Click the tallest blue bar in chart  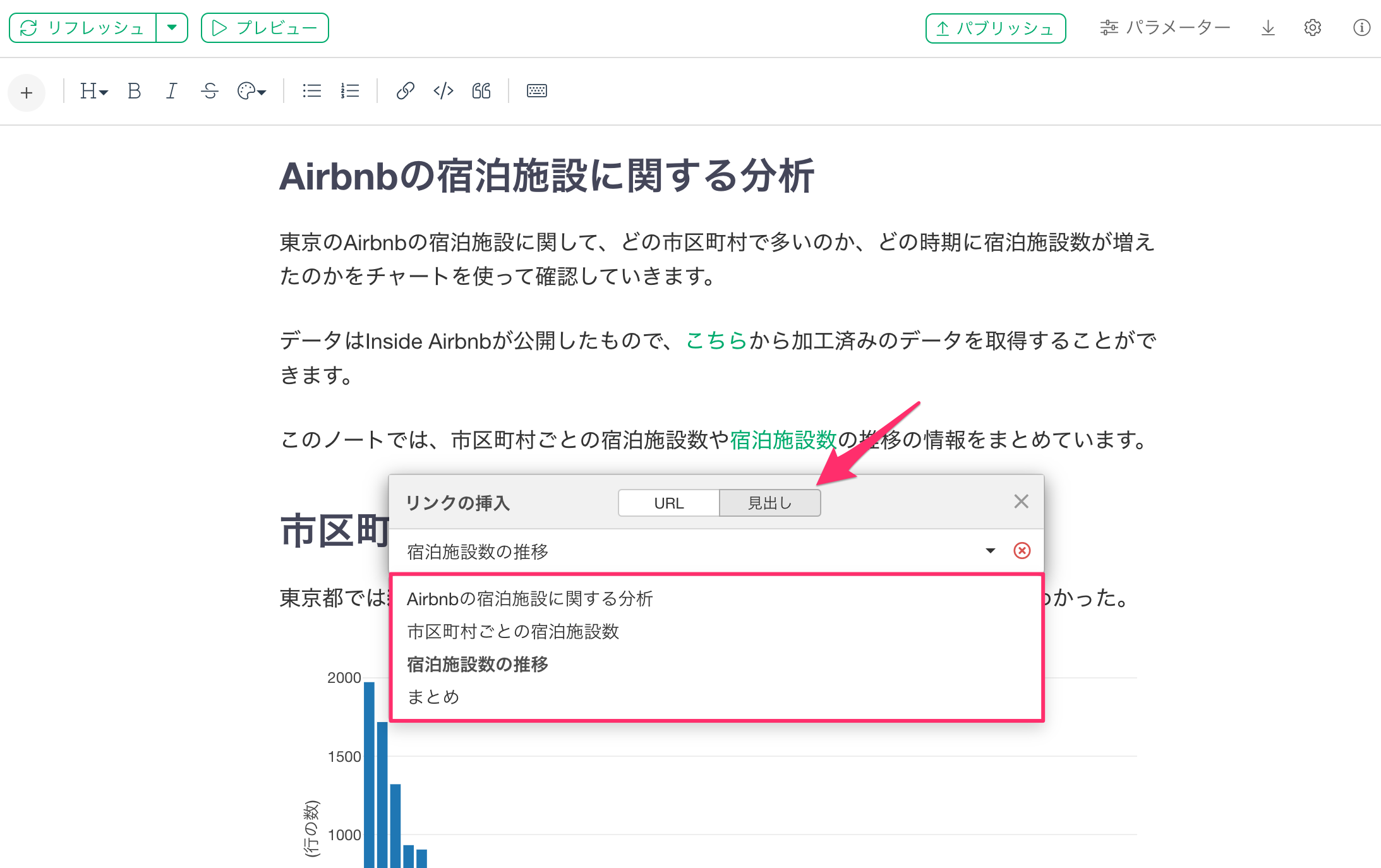click(x=370, y=775)
